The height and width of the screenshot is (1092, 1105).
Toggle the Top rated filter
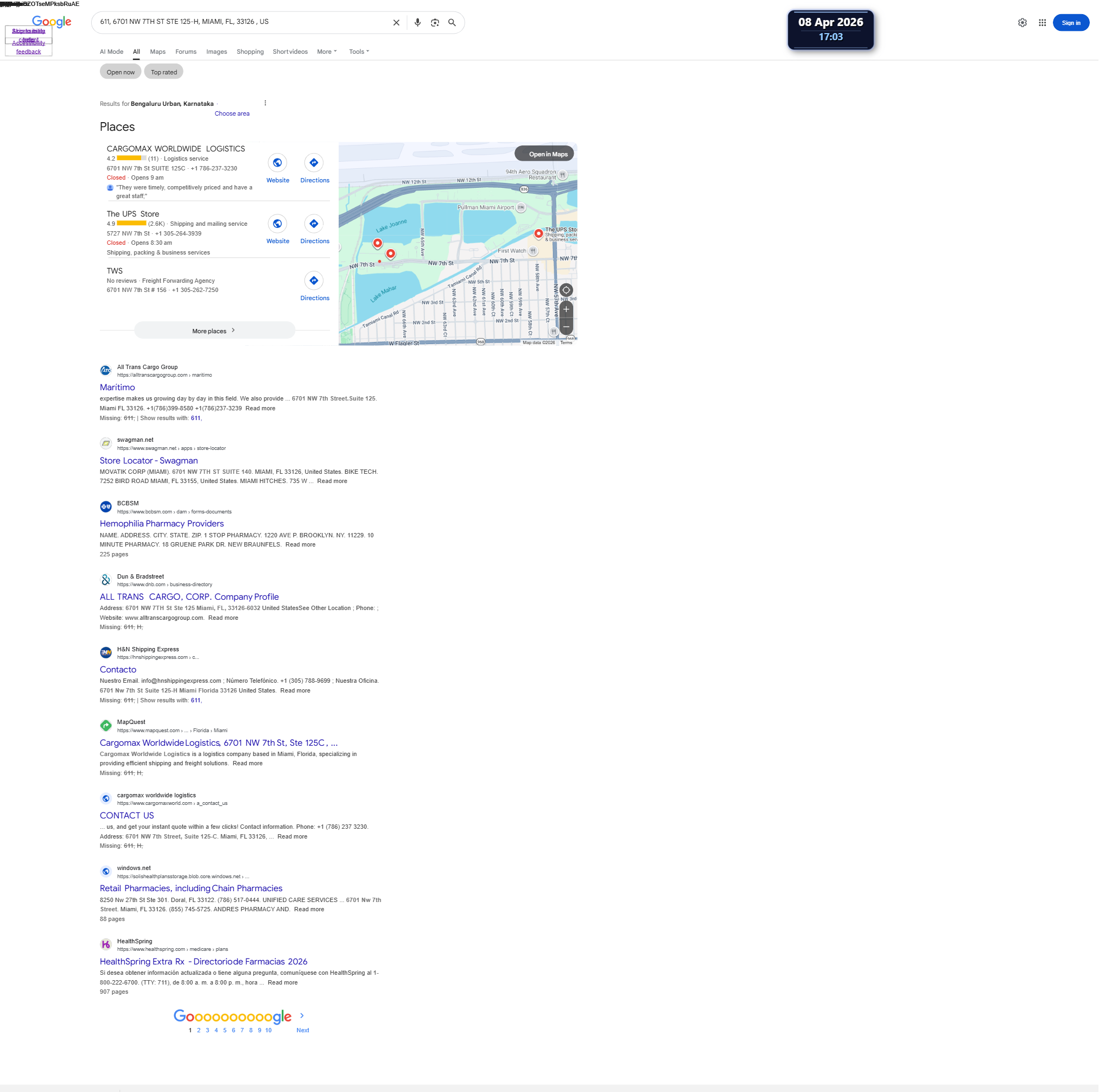(163, 72)
